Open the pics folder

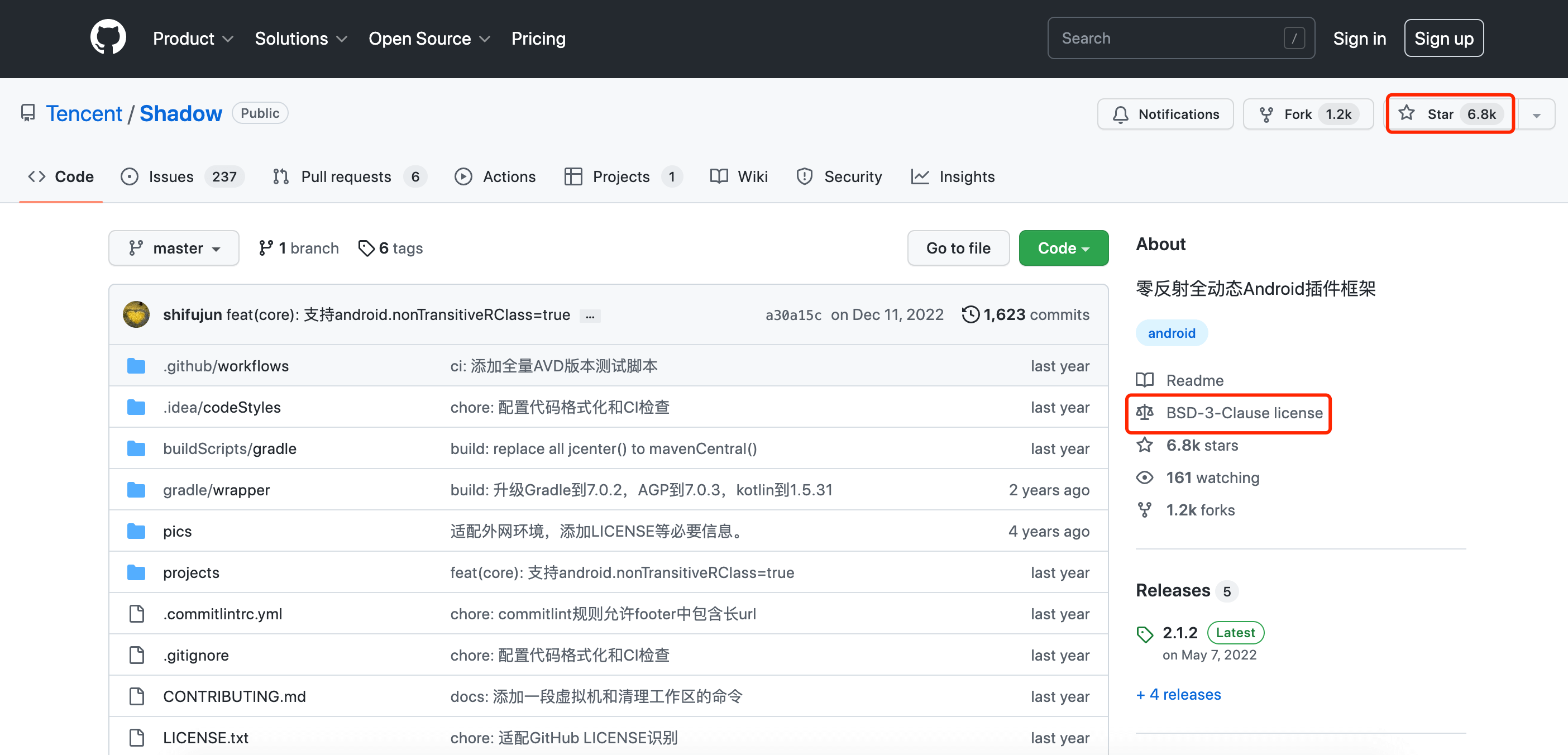coord(177,531)
